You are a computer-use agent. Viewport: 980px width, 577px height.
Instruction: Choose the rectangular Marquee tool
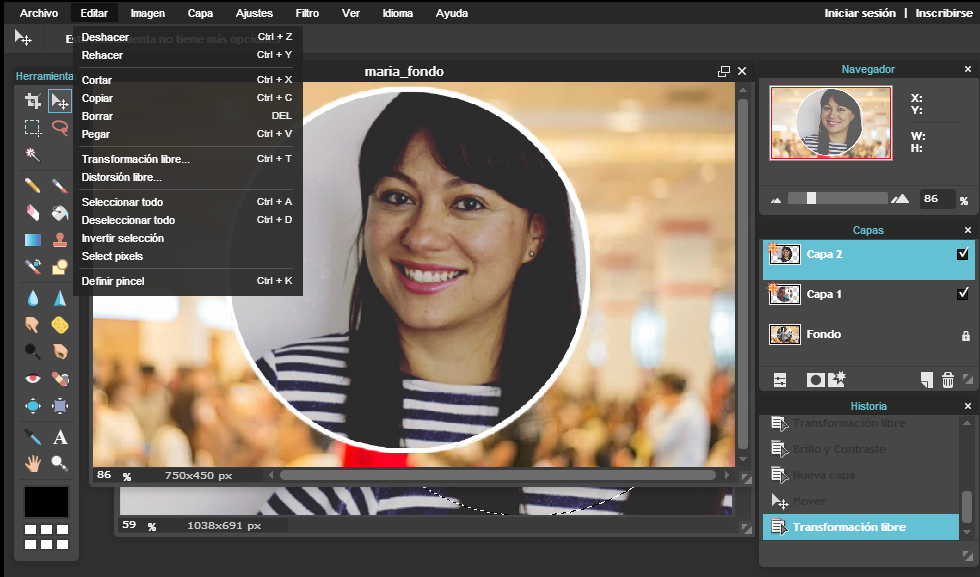[32, 128]
